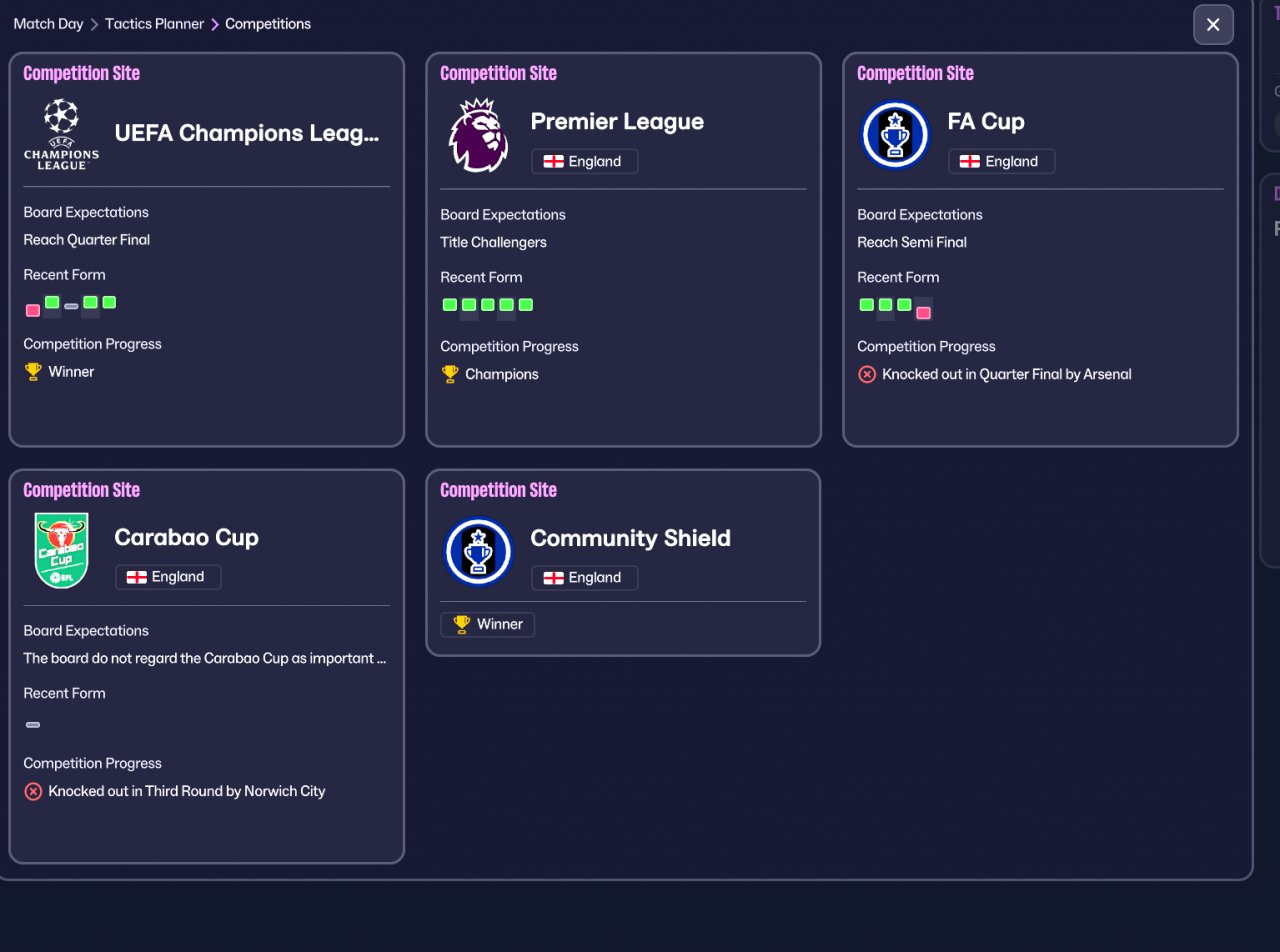The width and height of the screenshot is (1280, 952).
Task: Click the England flag in Premier League card
Action: (553, 161)
